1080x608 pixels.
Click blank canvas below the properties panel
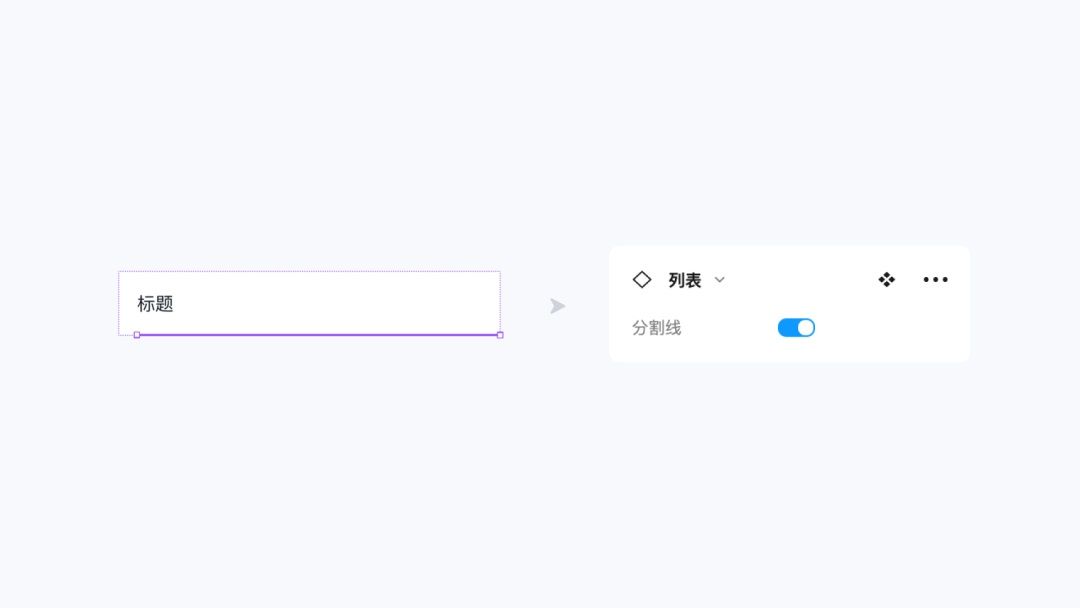(789, 482)
